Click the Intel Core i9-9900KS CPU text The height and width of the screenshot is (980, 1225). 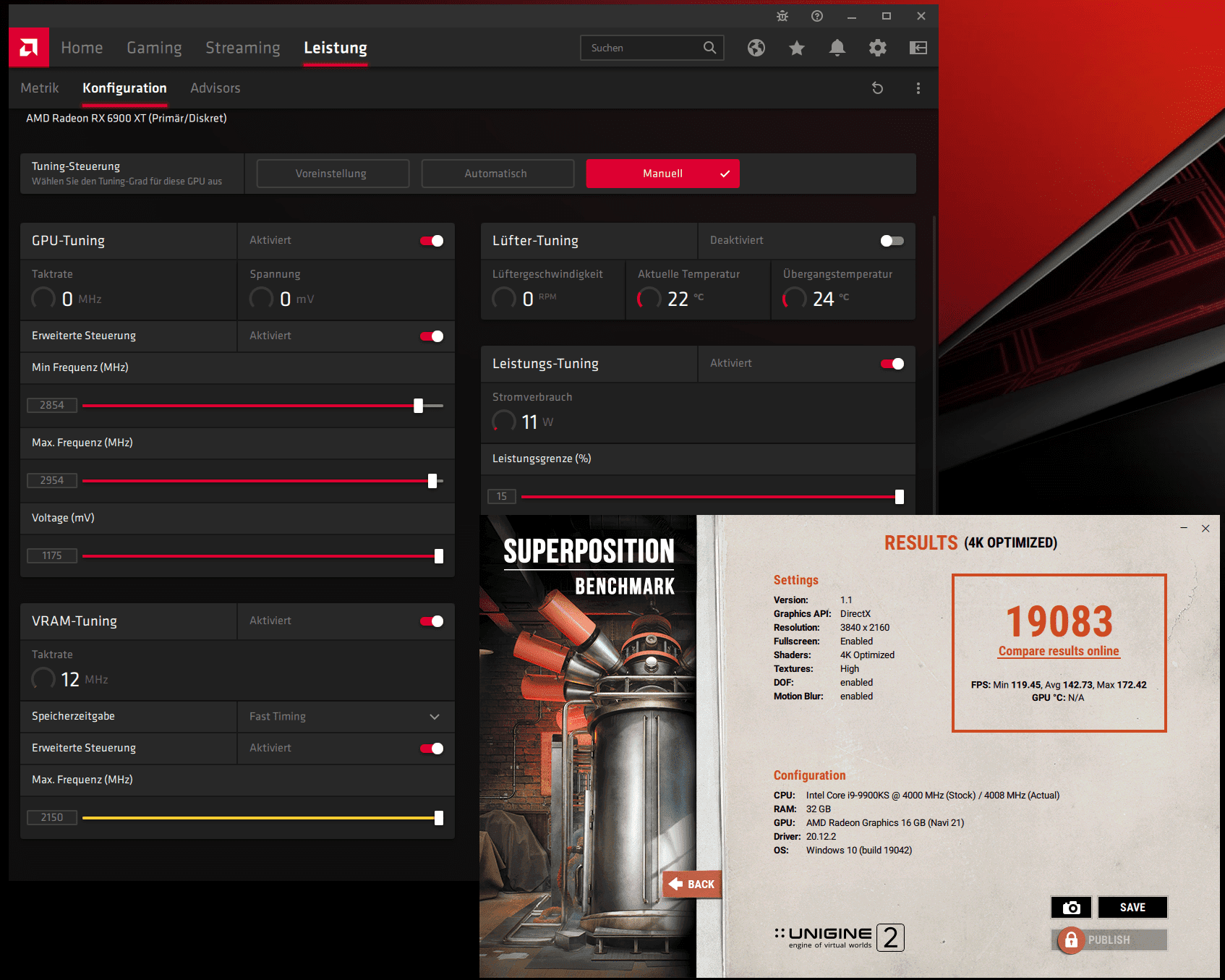tap(933, 796)
